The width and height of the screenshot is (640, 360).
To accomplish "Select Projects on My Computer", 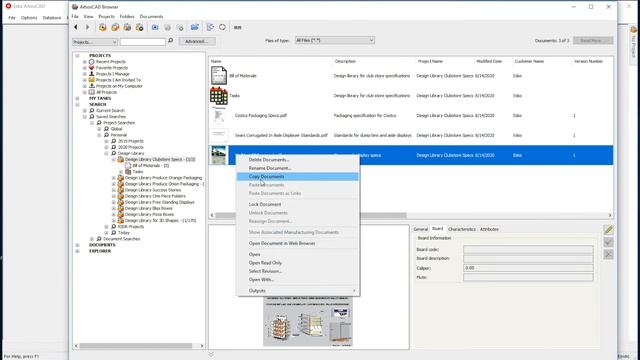I will 119,86.
